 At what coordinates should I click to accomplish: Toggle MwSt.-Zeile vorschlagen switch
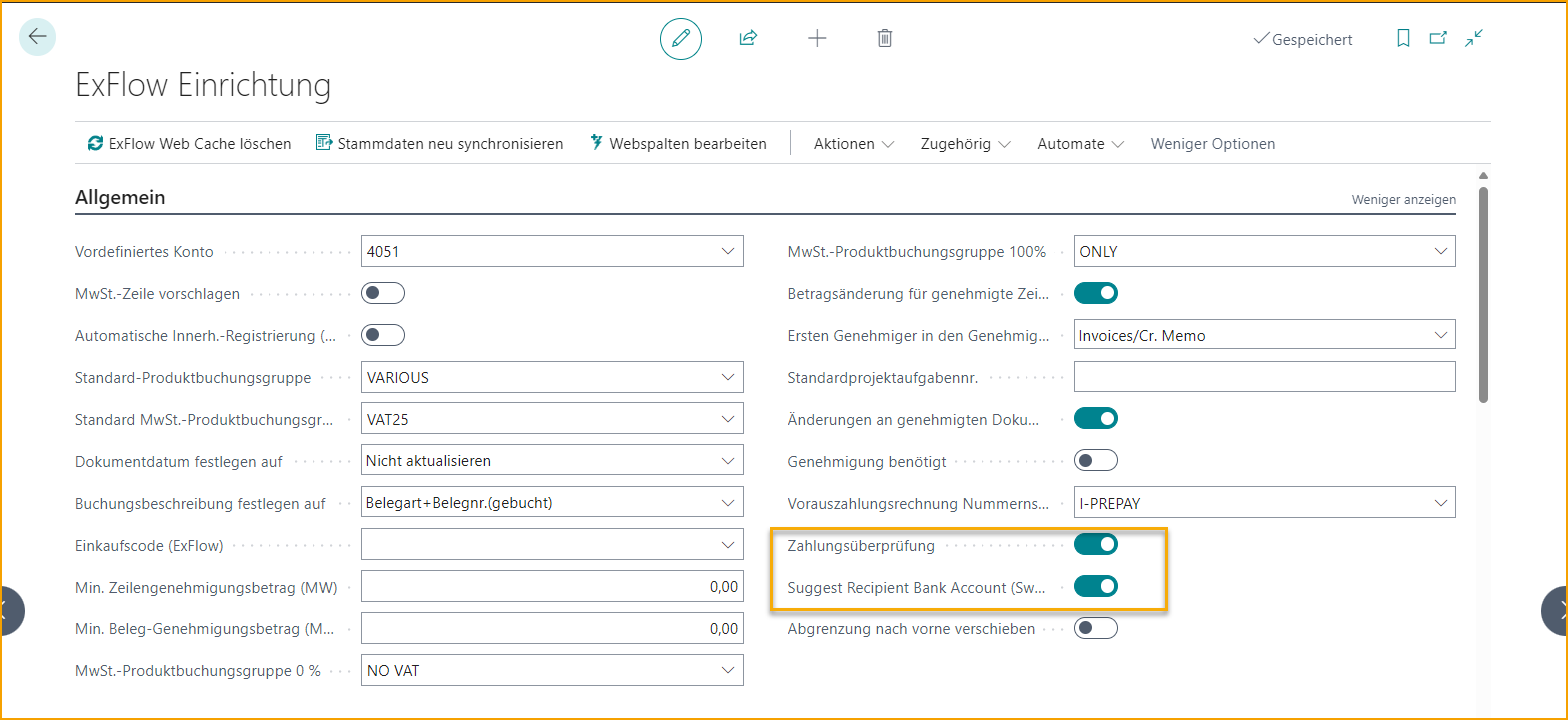383,293
